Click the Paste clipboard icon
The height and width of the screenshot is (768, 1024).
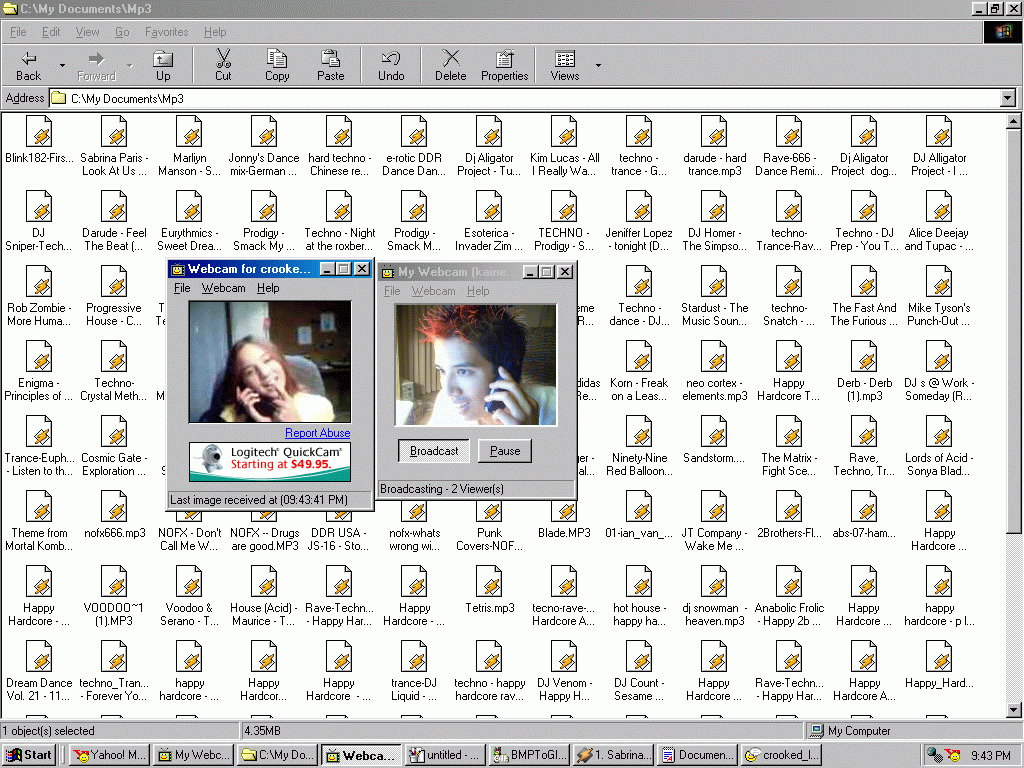pos(330,65)
